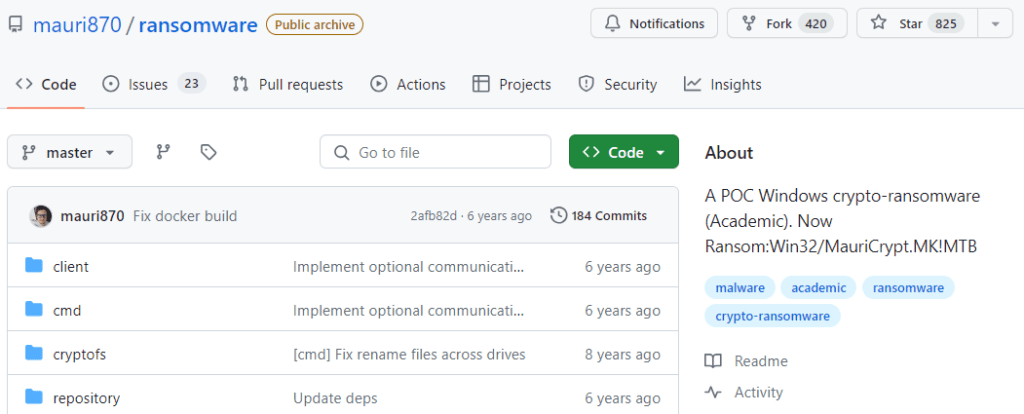
Task: Expand the star lists dropdown arrow
Action: [x=995, y=24]
